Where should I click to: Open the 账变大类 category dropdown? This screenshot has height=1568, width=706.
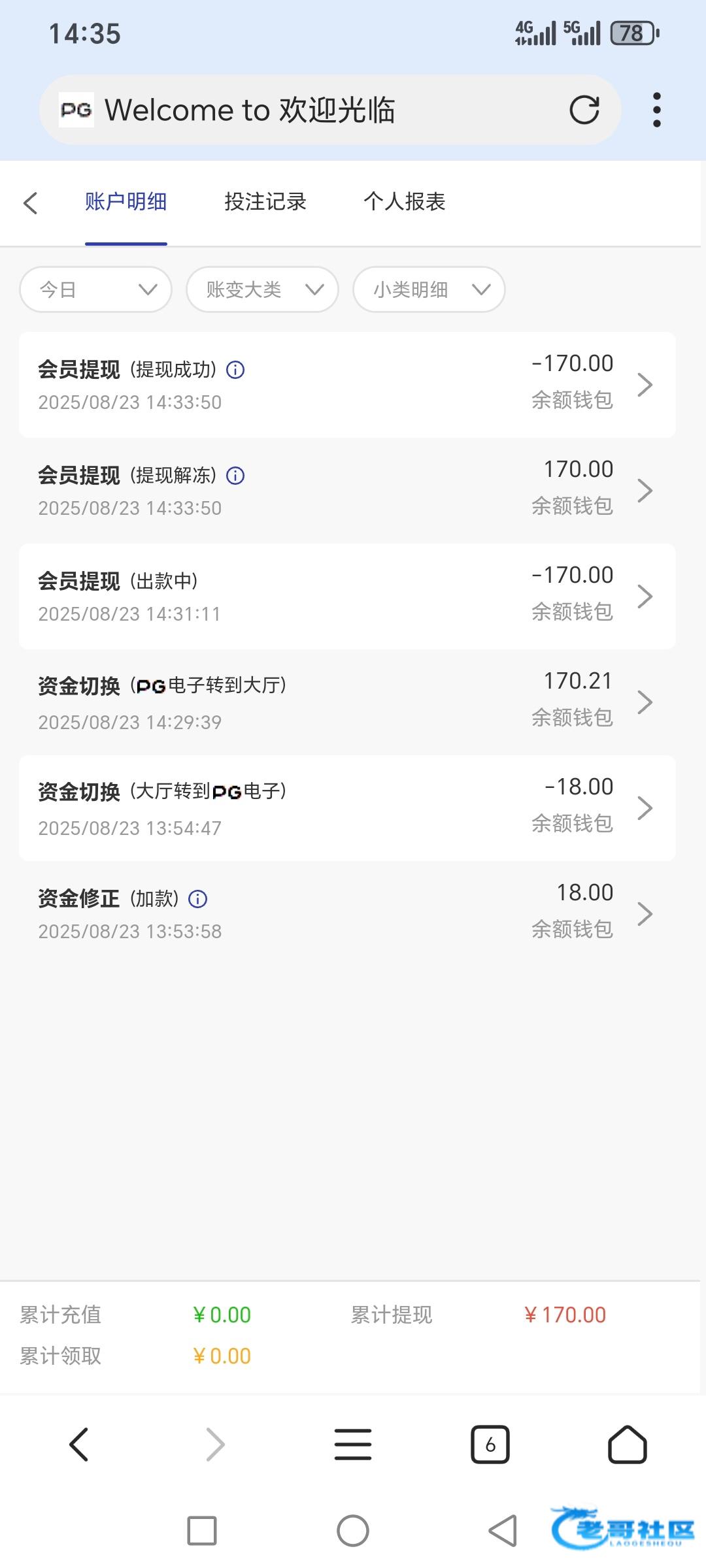(x=262, y=289)
